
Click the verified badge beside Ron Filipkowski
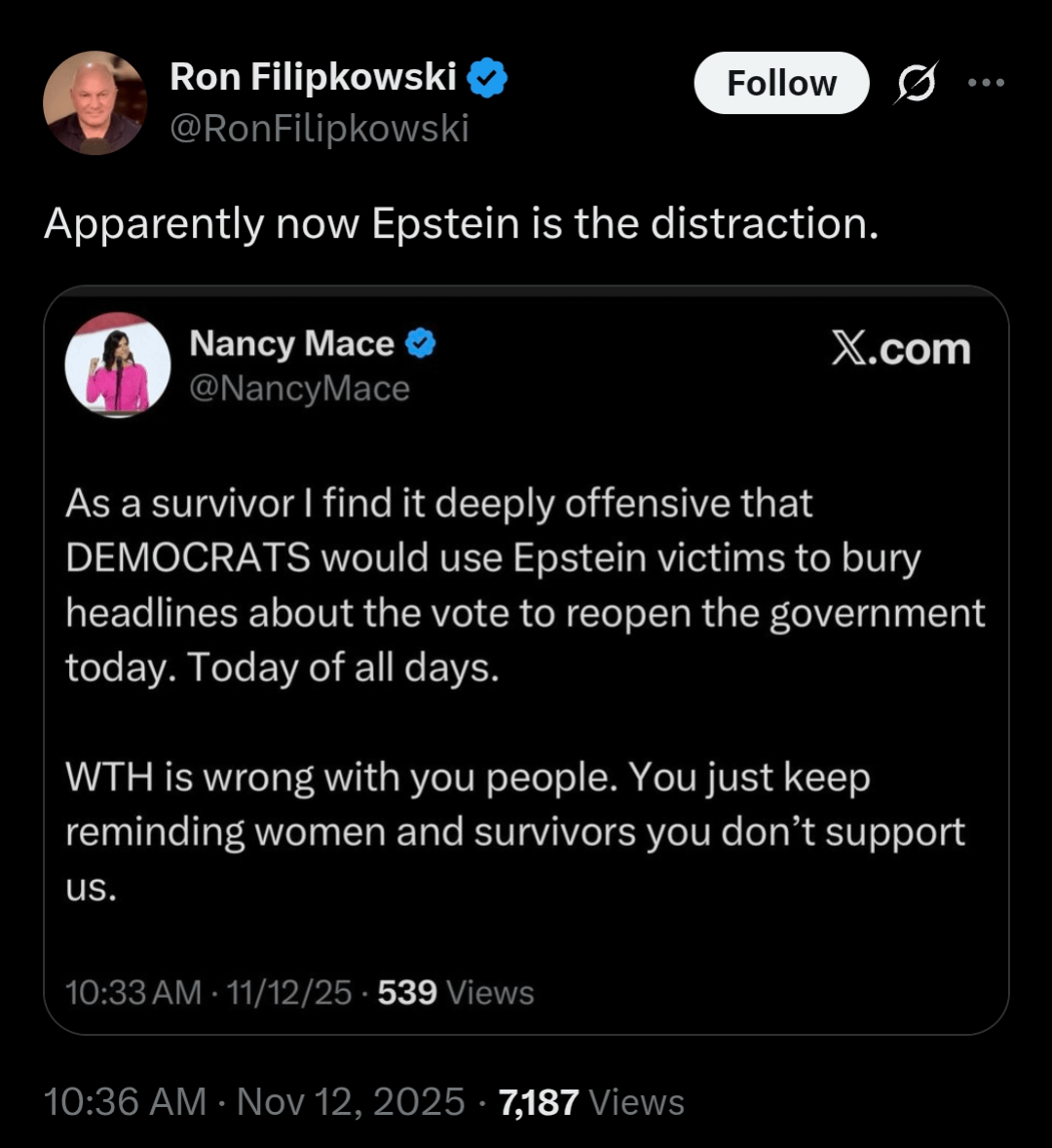click(488, 78)
